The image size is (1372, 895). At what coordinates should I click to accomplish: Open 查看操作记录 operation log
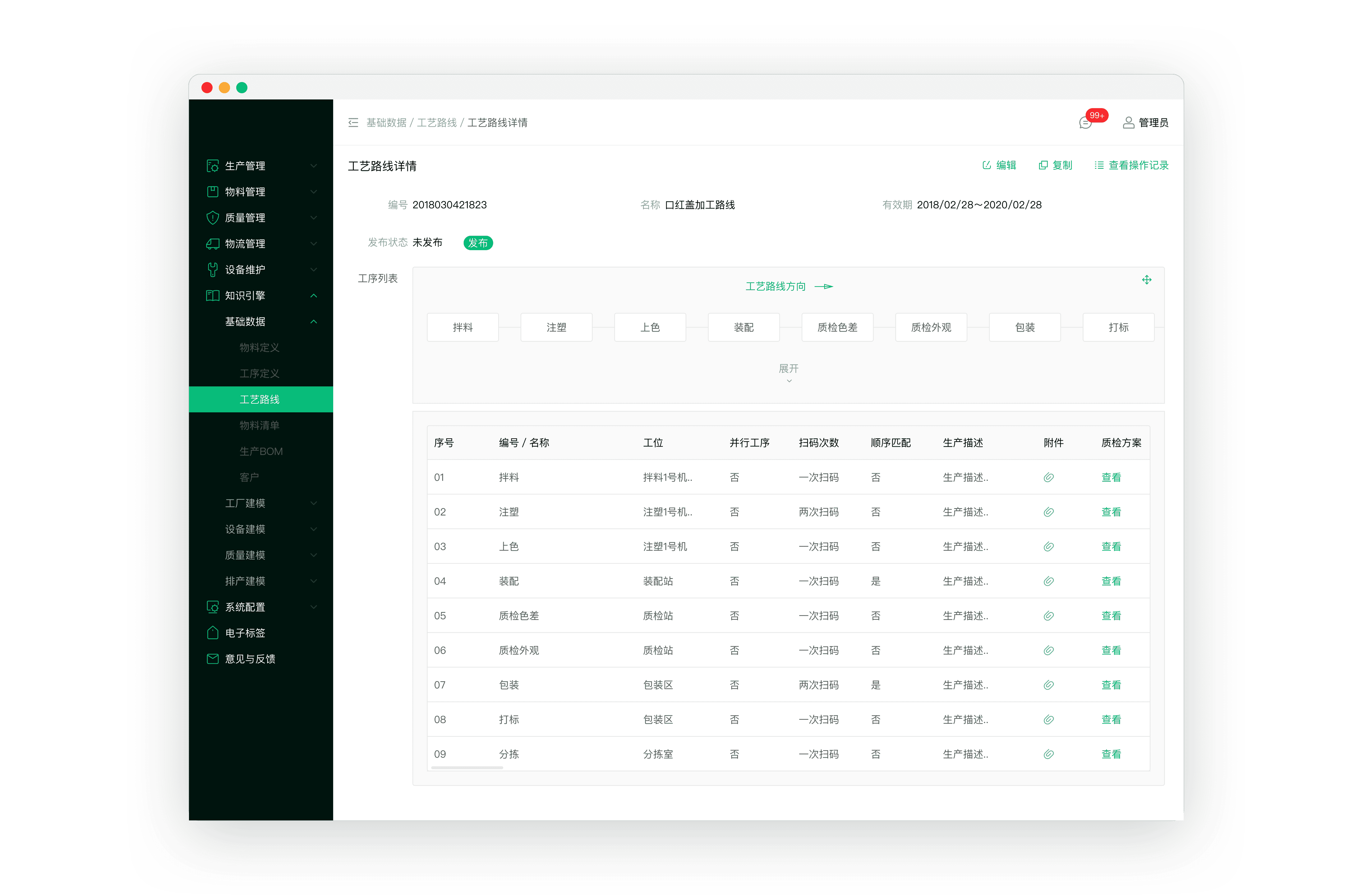(1131, 165)
